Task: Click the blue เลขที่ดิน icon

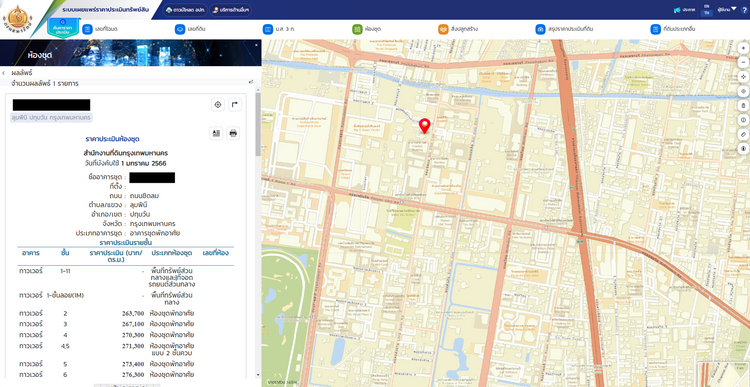Action: 180,29
